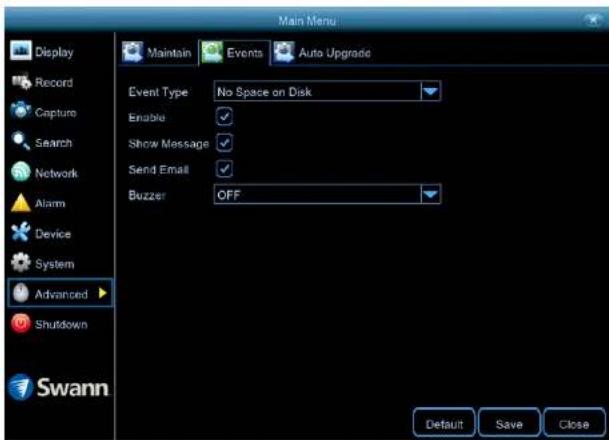
Task: Click the Advanced mouse icon
Action: 21,293
